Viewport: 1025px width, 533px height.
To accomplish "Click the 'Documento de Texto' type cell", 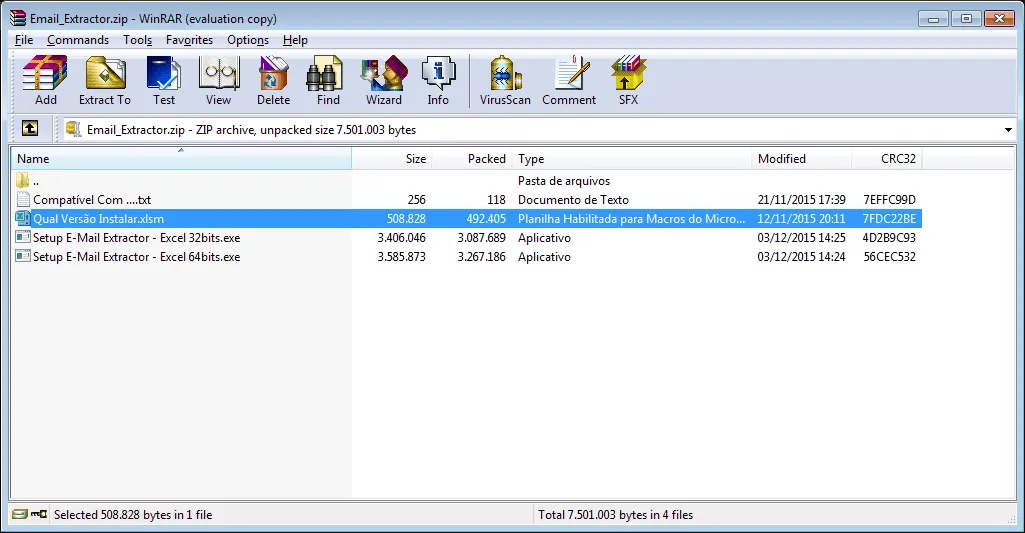I will click(x=573, y=199).
